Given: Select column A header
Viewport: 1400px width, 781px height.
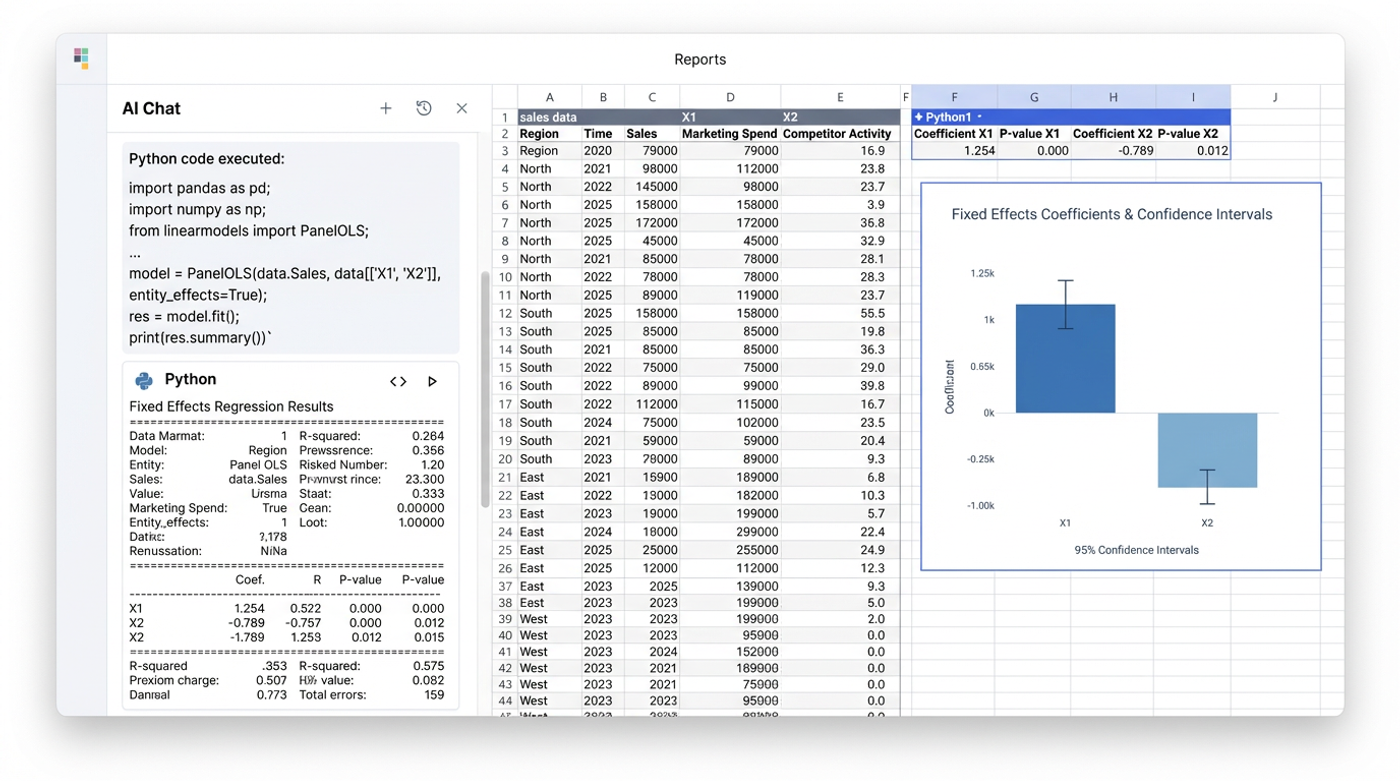Looking at the screenshot, I should [549, 97].
